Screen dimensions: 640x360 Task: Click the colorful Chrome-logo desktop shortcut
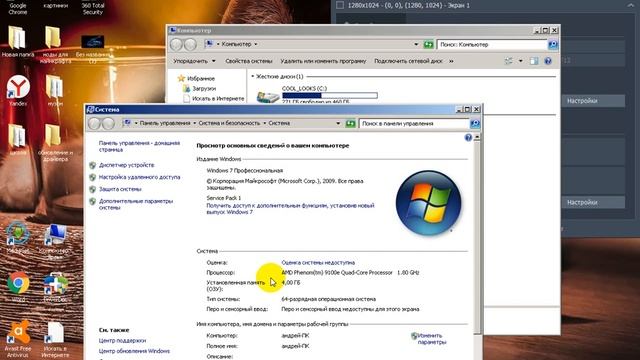(18, 286)
